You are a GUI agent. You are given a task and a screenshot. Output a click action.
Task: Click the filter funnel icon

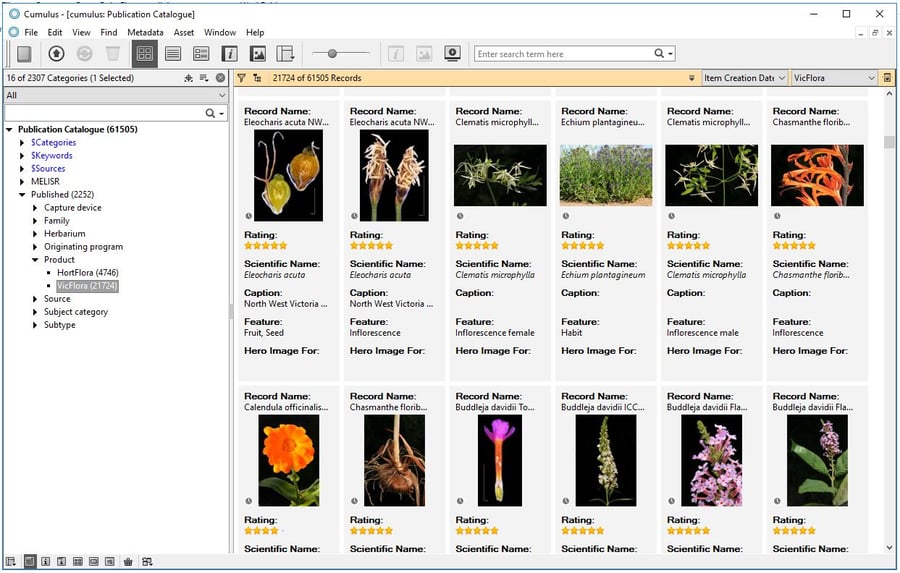point(241,78)
